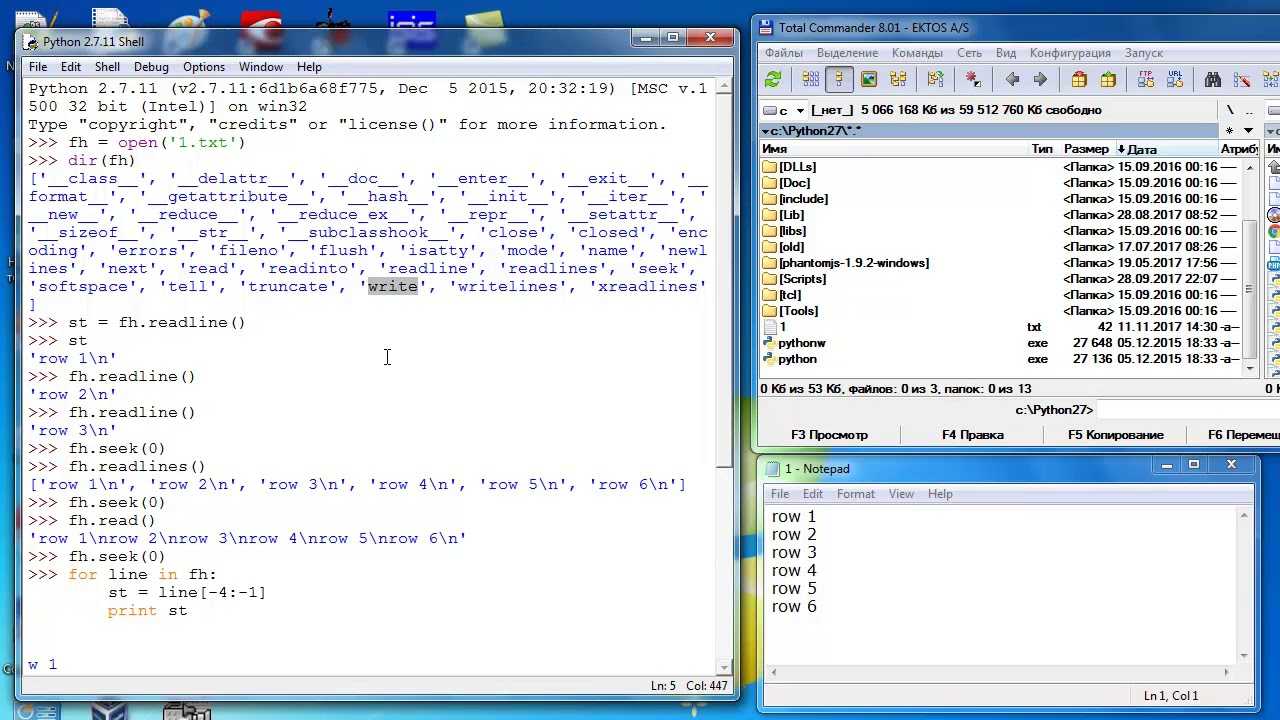Screen dimensions: 1280x720
Task: Click the multi-rename tool icon
Action: coord(1242,80)
